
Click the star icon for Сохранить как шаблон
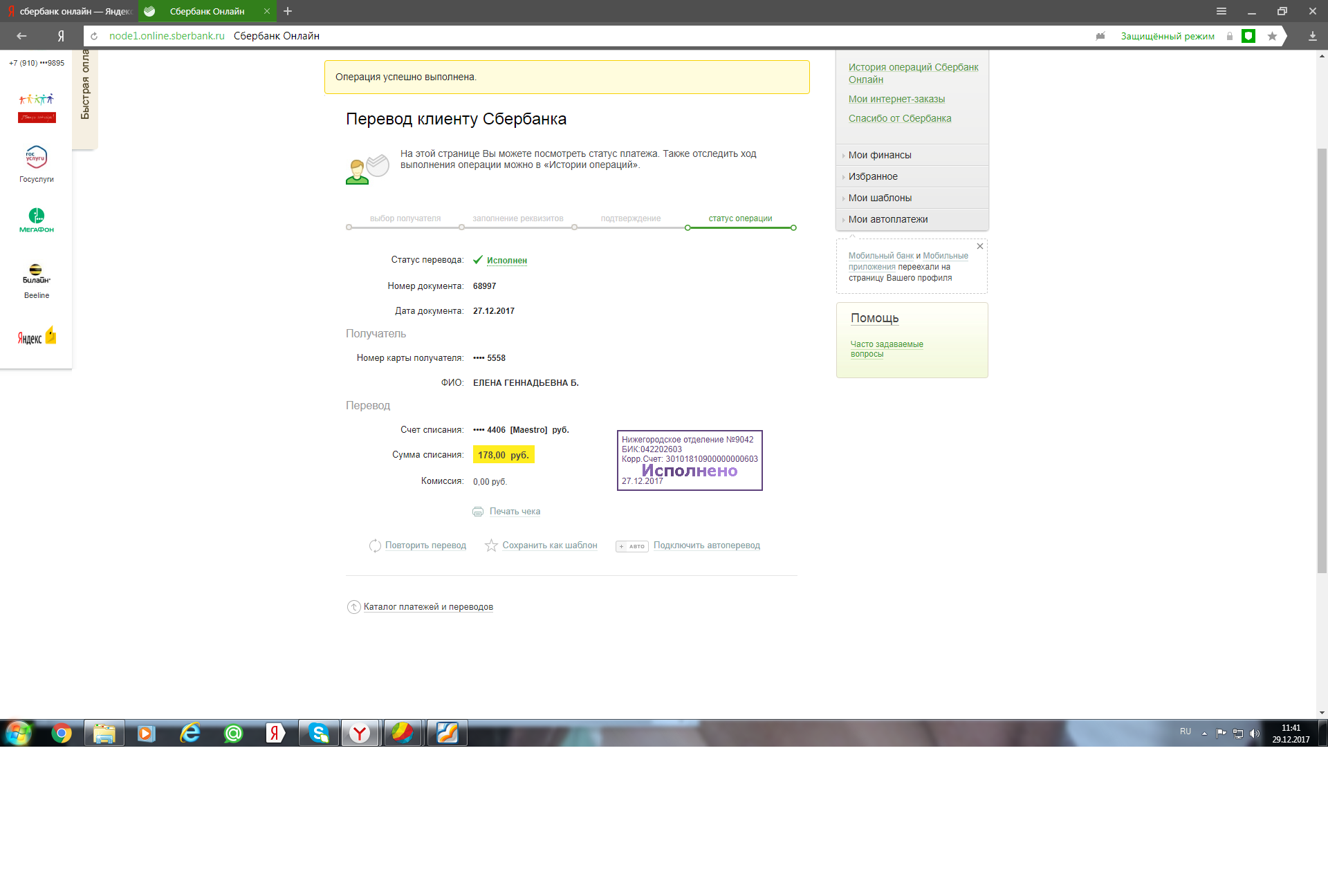(x=491, y=545)
